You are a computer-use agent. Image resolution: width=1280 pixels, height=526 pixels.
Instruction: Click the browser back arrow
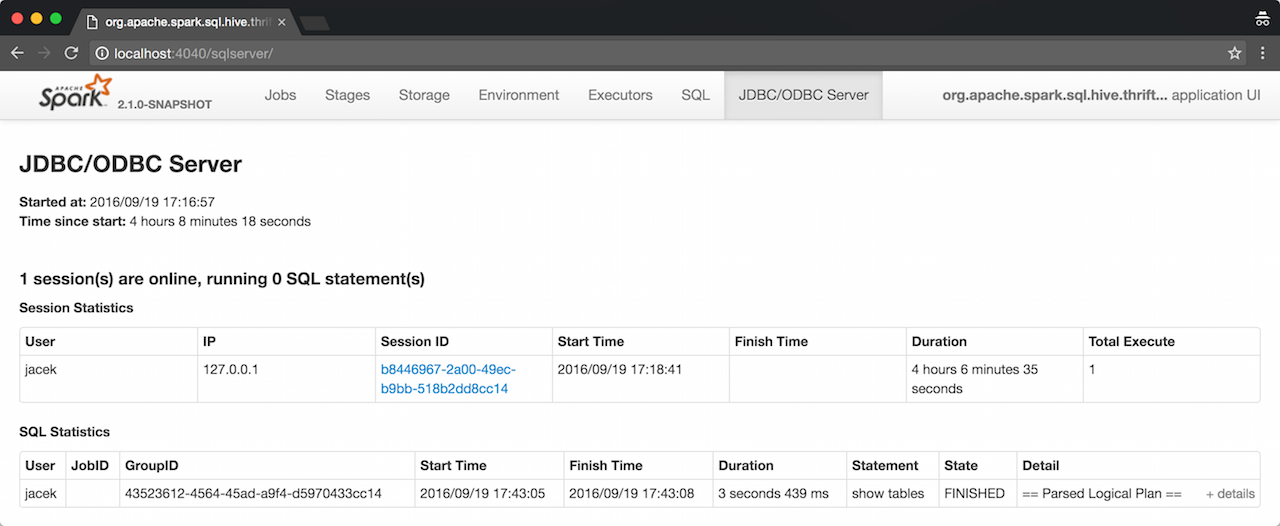pyautogui.click(x=17, y=53)
